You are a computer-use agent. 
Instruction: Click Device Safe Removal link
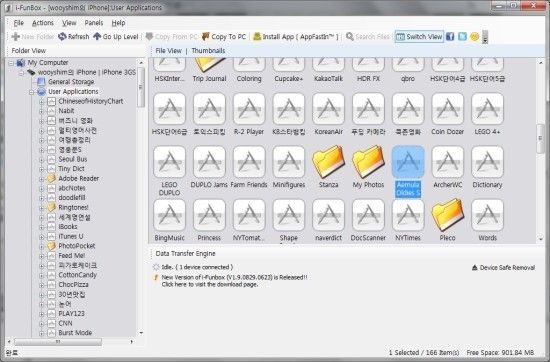point(503,268)
